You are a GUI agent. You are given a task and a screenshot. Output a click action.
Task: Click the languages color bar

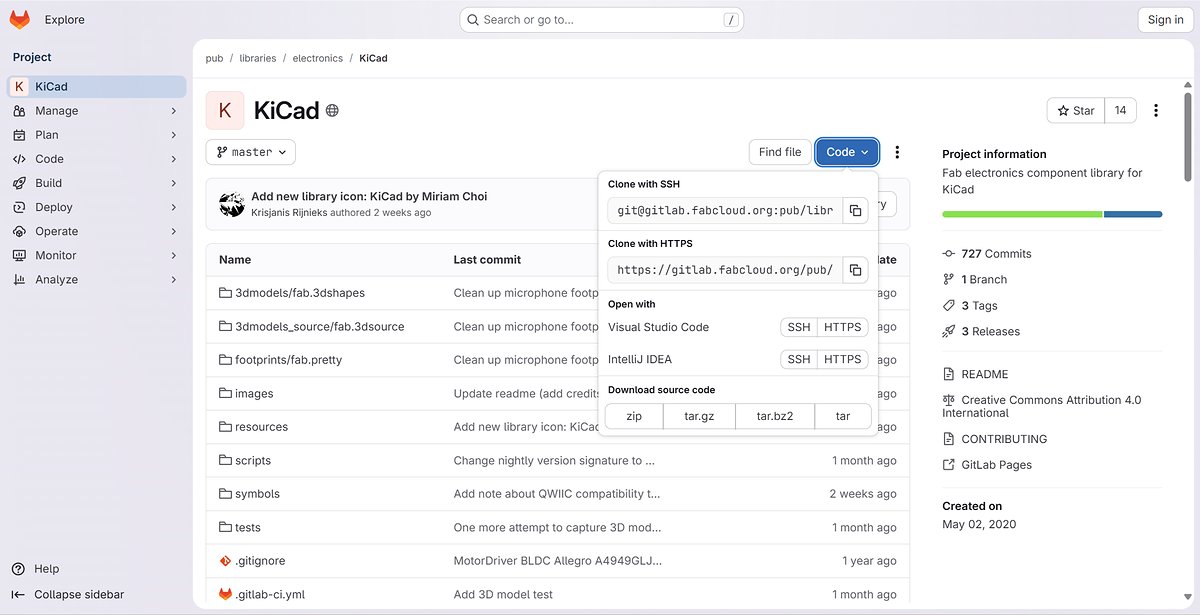point(1051,214)
